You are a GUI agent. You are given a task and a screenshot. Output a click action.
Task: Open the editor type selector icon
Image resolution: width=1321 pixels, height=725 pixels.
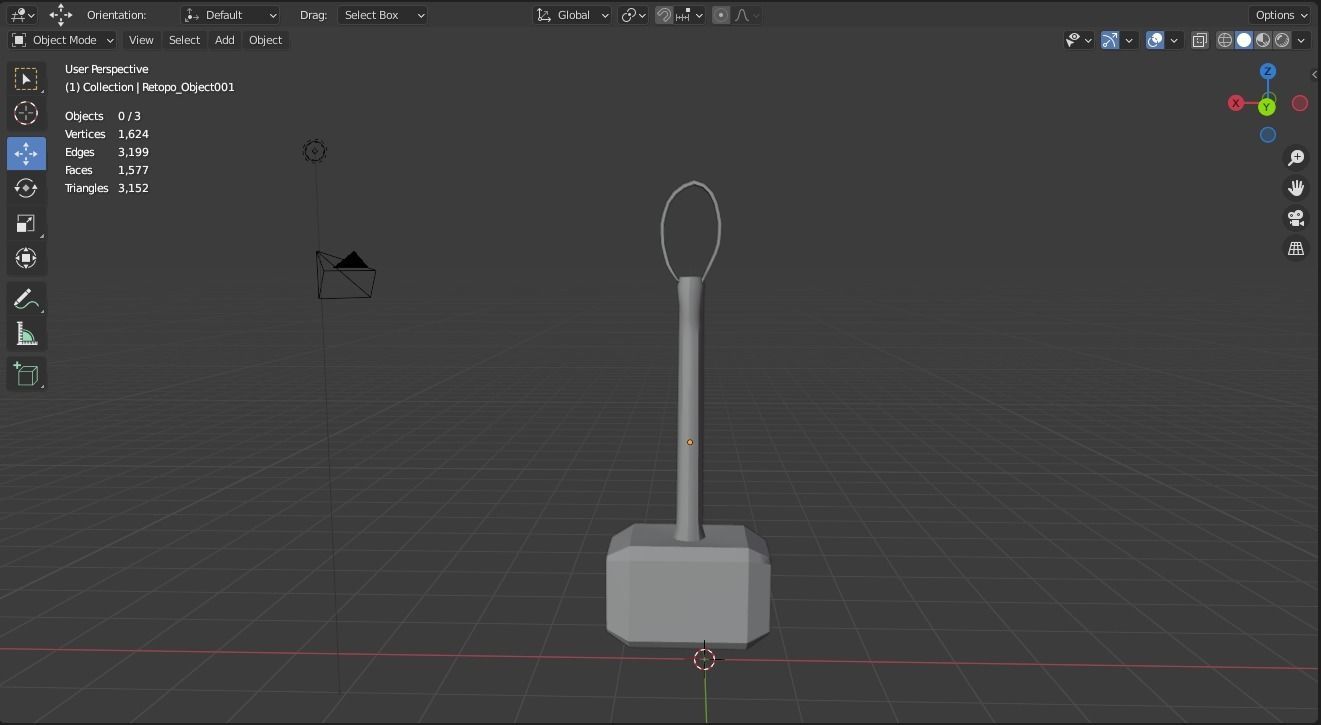[x=21, y=15]
